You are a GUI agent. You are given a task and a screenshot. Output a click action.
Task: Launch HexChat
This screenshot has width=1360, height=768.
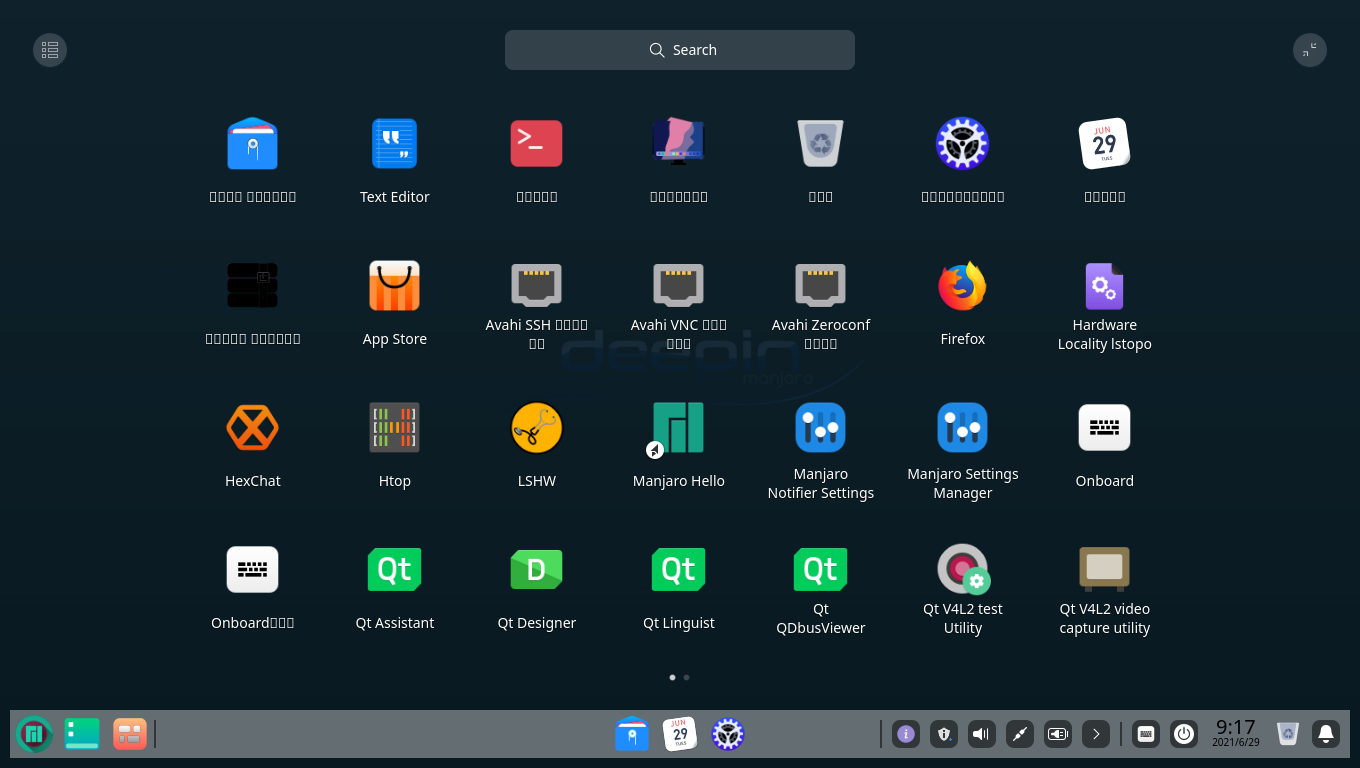tap(252, 428)
